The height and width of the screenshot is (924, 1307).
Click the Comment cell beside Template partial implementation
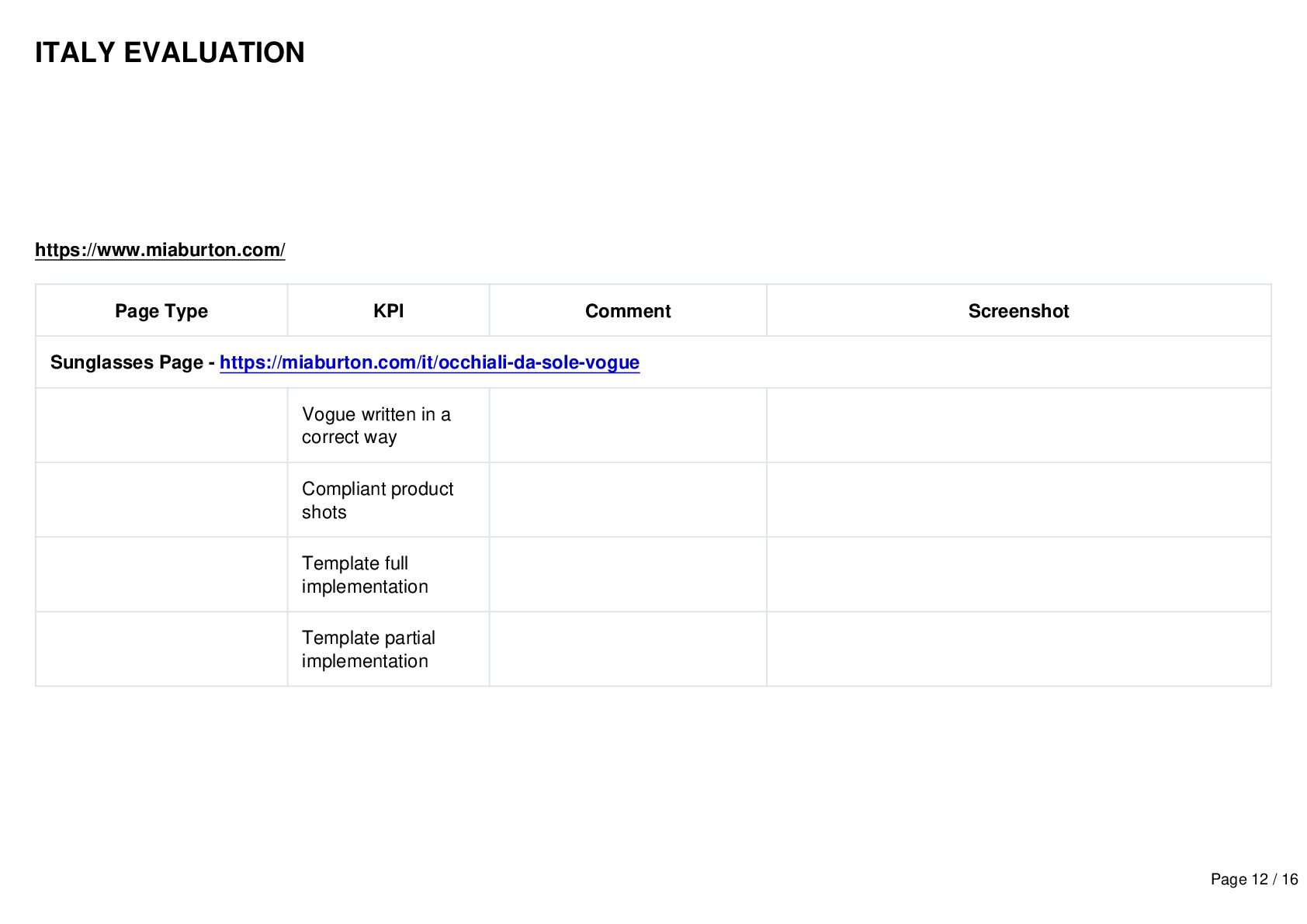pyautogui.click(x=628, y=649)
